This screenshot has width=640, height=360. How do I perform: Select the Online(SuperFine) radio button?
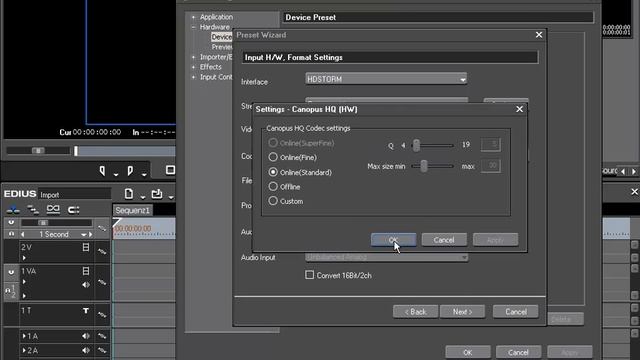273,143
